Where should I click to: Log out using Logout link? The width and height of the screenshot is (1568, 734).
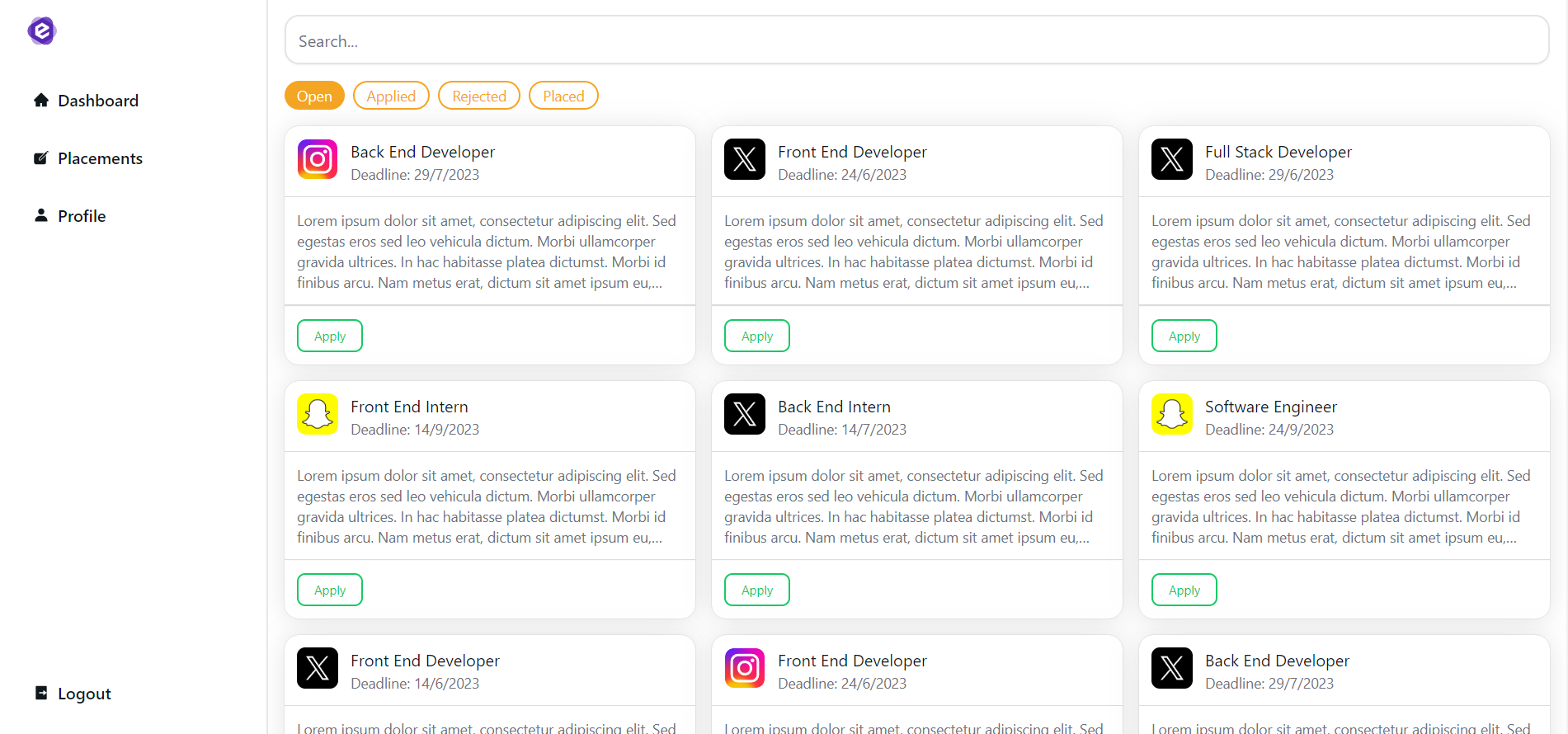[84, 694]
